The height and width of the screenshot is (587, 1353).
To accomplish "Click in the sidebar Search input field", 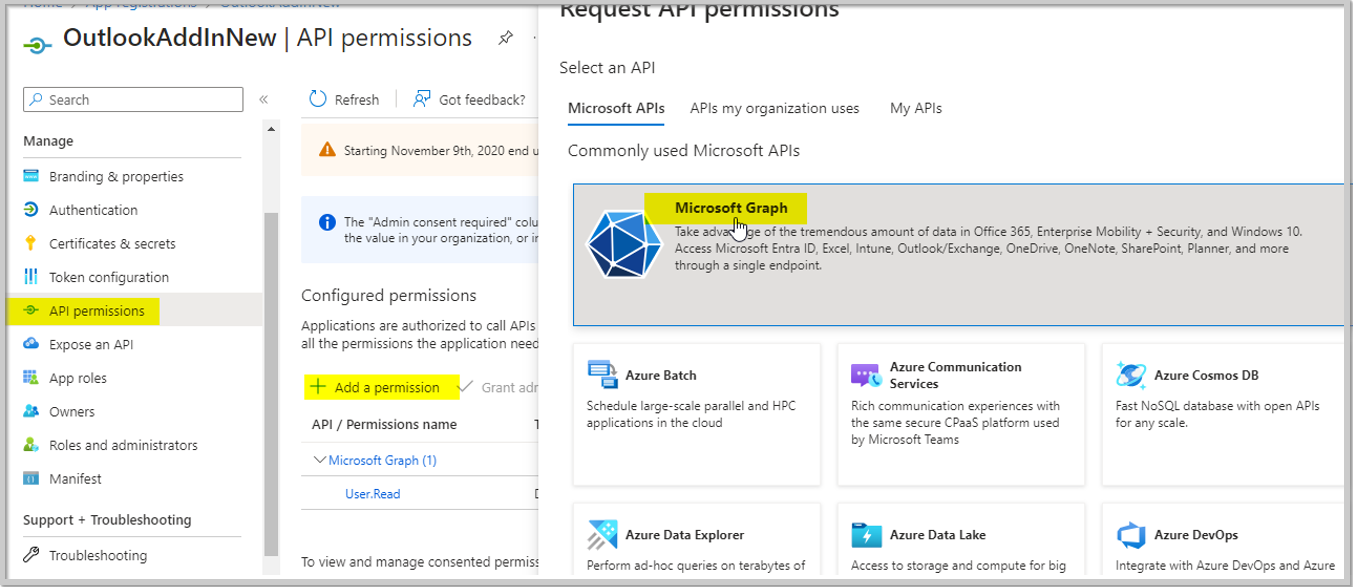I will (133, 99).
